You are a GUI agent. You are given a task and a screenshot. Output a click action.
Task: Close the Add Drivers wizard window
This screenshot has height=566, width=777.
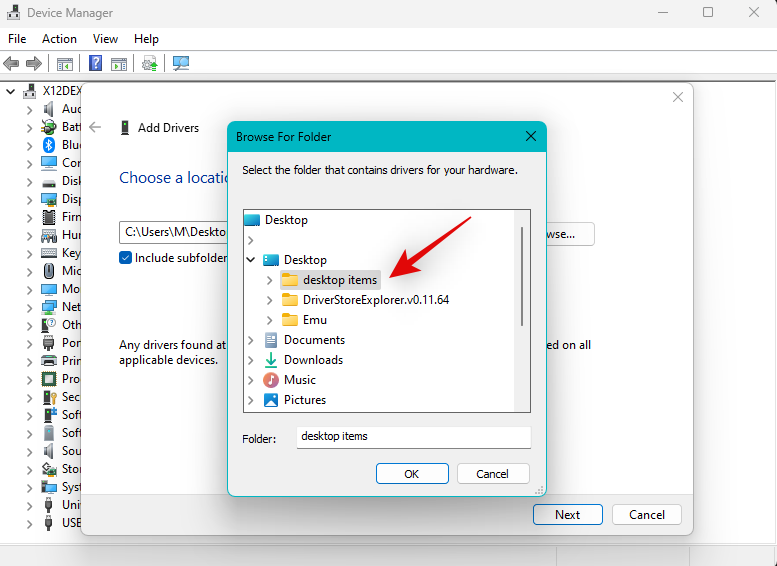pyautogui.click(x=678, y=97)
